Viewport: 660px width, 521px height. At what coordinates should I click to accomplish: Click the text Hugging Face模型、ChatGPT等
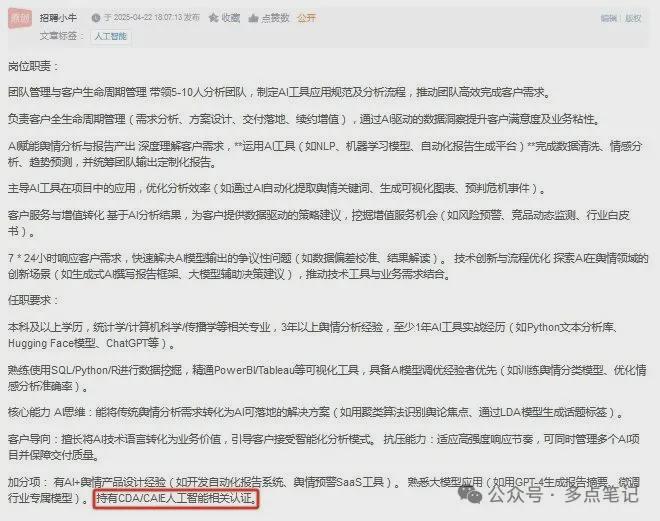point(83,343)
